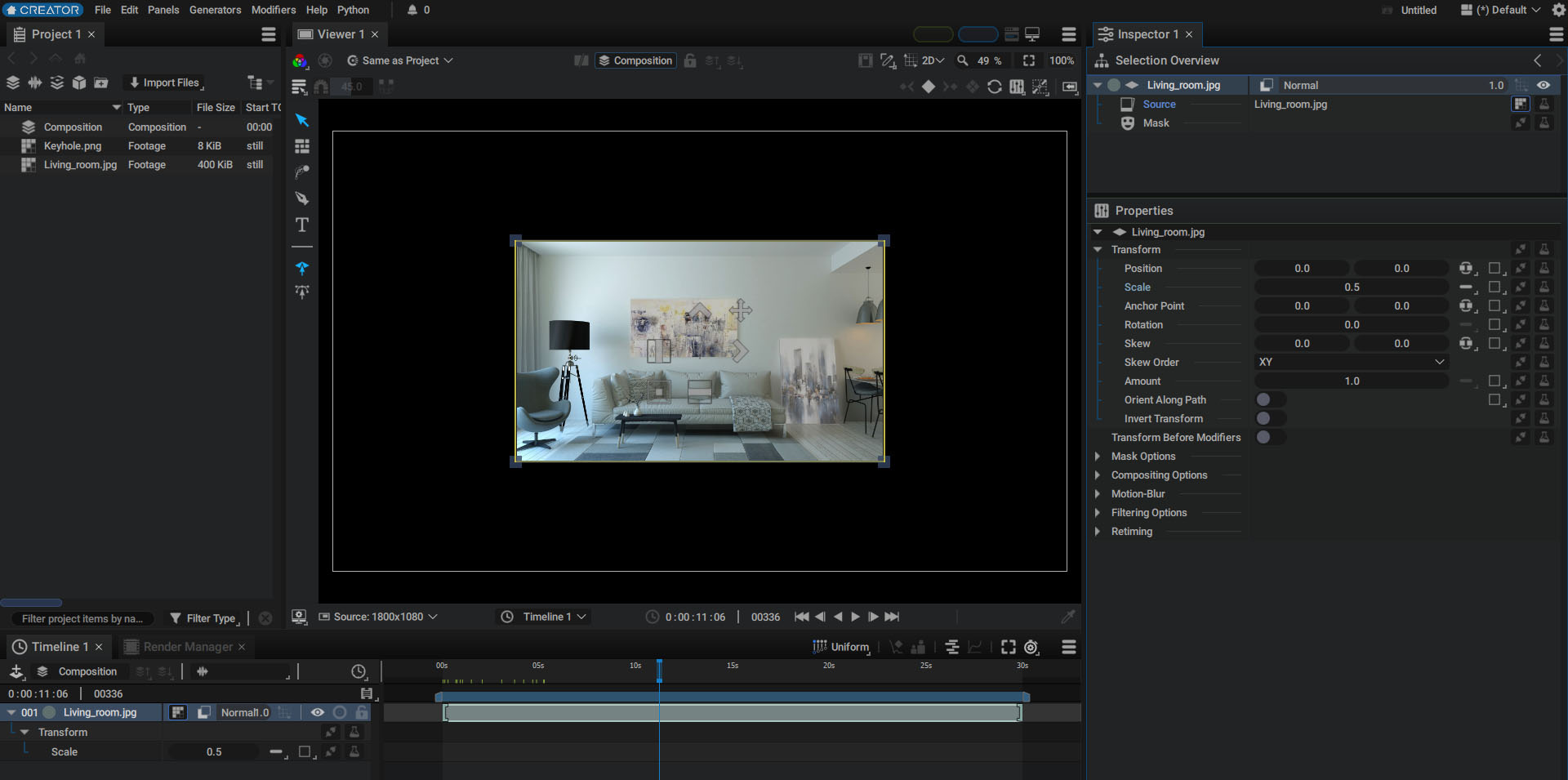Open the Generators menu
The height and width of the screenshot is (780, 1568).
click(215, 10)
